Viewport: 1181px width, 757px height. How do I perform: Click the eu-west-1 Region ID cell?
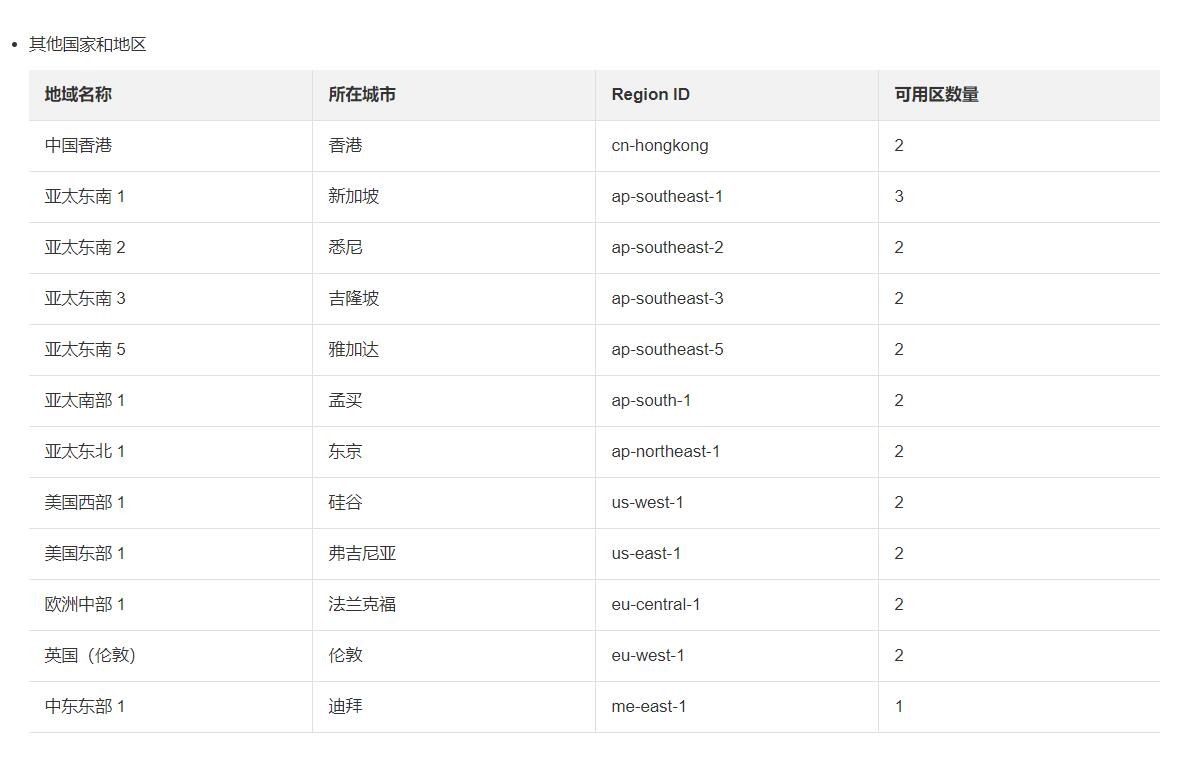coord(647,655)
